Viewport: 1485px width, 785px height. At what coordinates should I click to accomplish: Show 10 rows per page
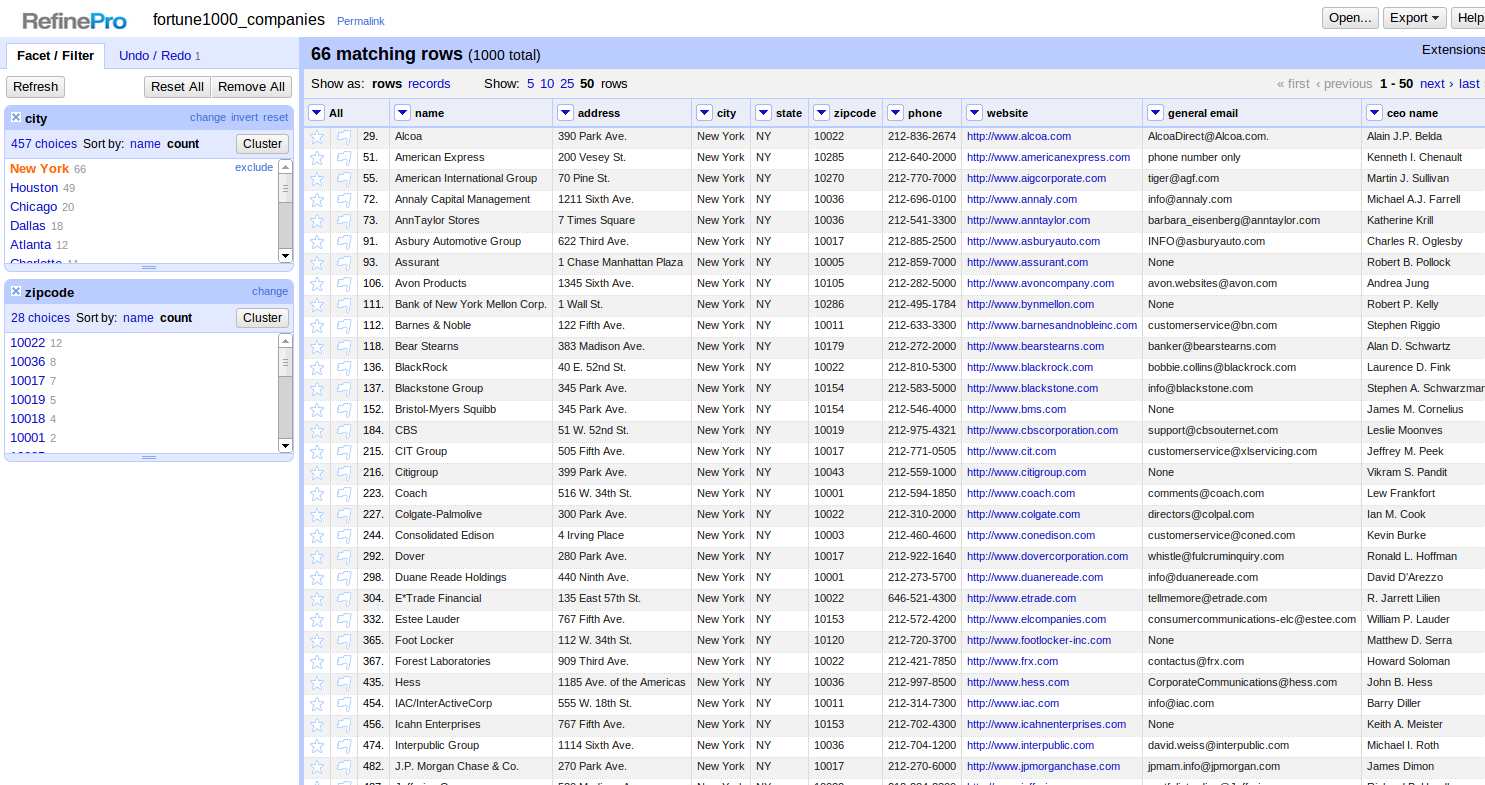(x=547, y=84)
